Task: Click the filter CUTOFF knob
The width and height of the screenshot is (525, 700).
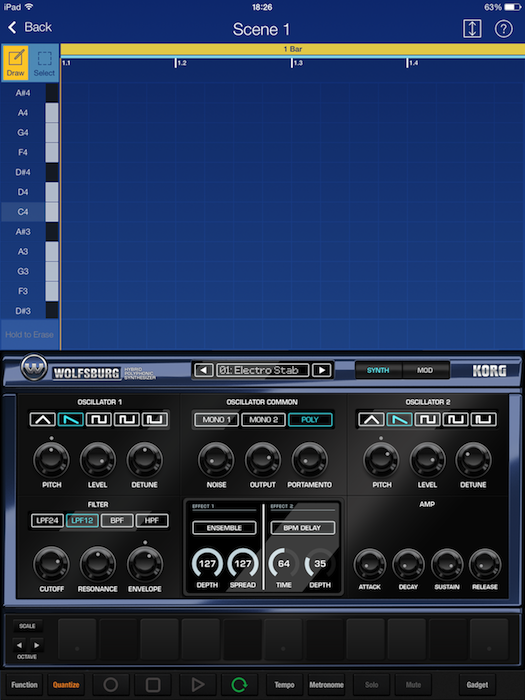Action: tap(51, 564)
